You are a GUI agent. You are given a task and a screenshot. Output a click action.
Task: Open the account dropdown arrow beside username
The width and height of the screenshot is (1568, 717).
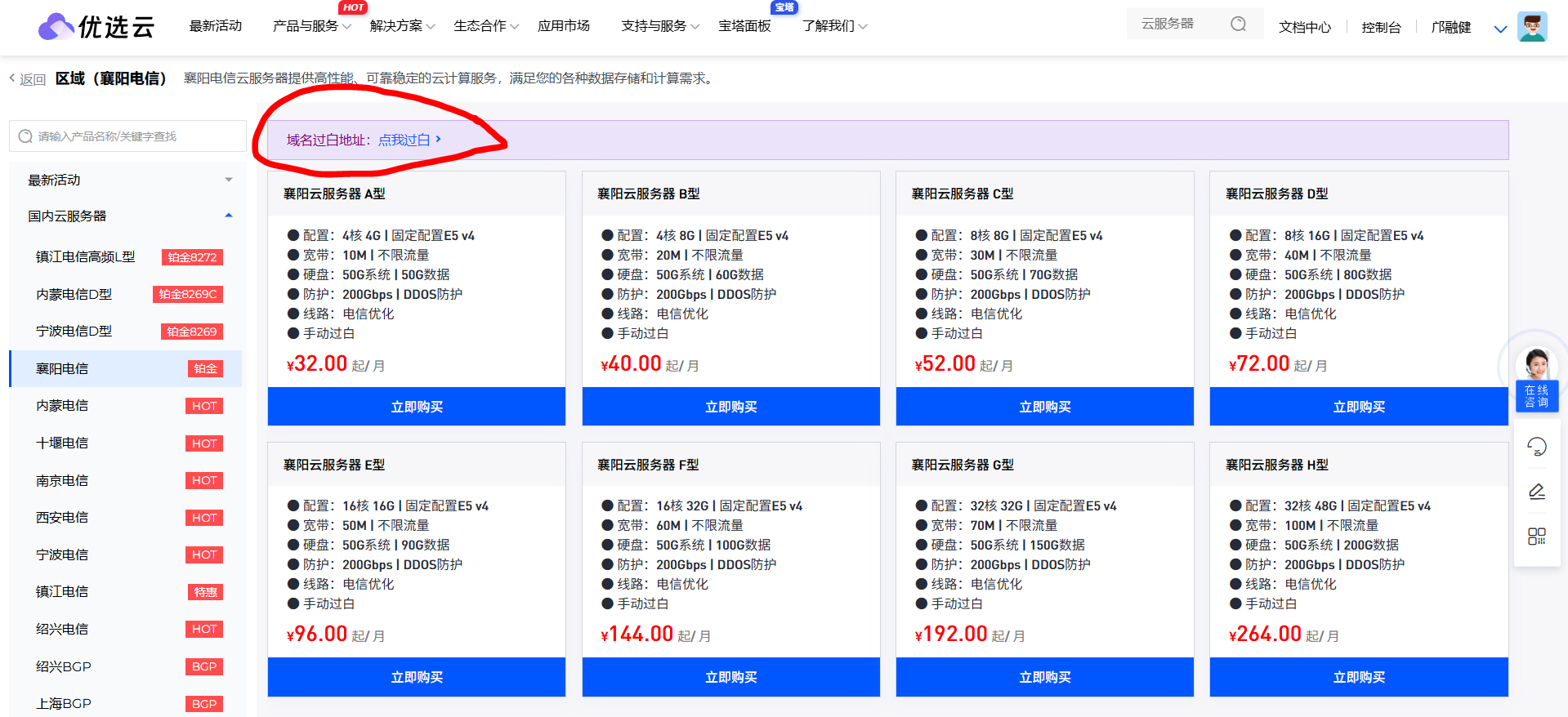(x=1500, y=29)
